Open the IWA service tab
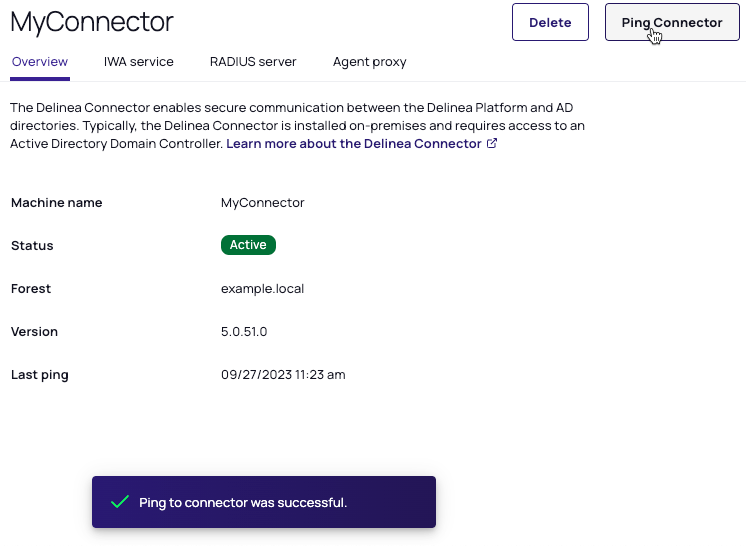 click(x=138, y=62)
